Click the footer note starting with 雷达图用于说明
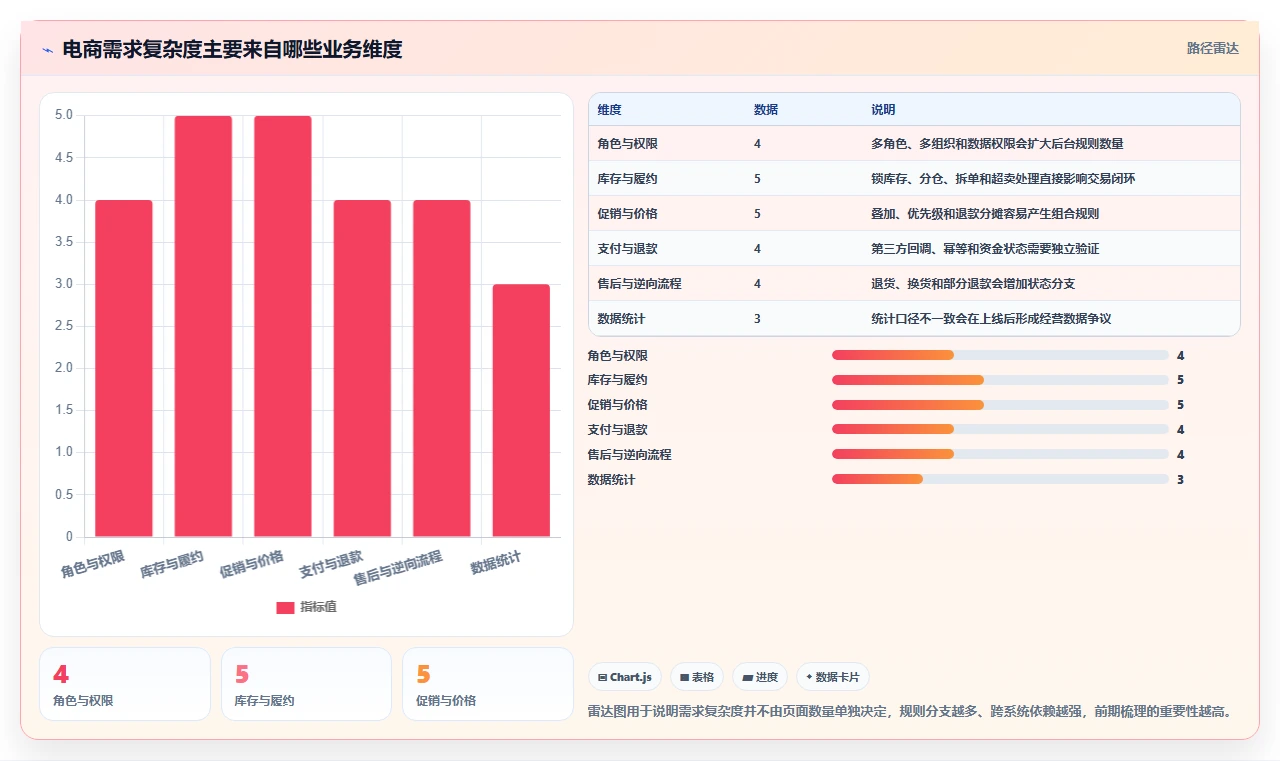This screenshot has height=761, width=1280. click(912, 712)
